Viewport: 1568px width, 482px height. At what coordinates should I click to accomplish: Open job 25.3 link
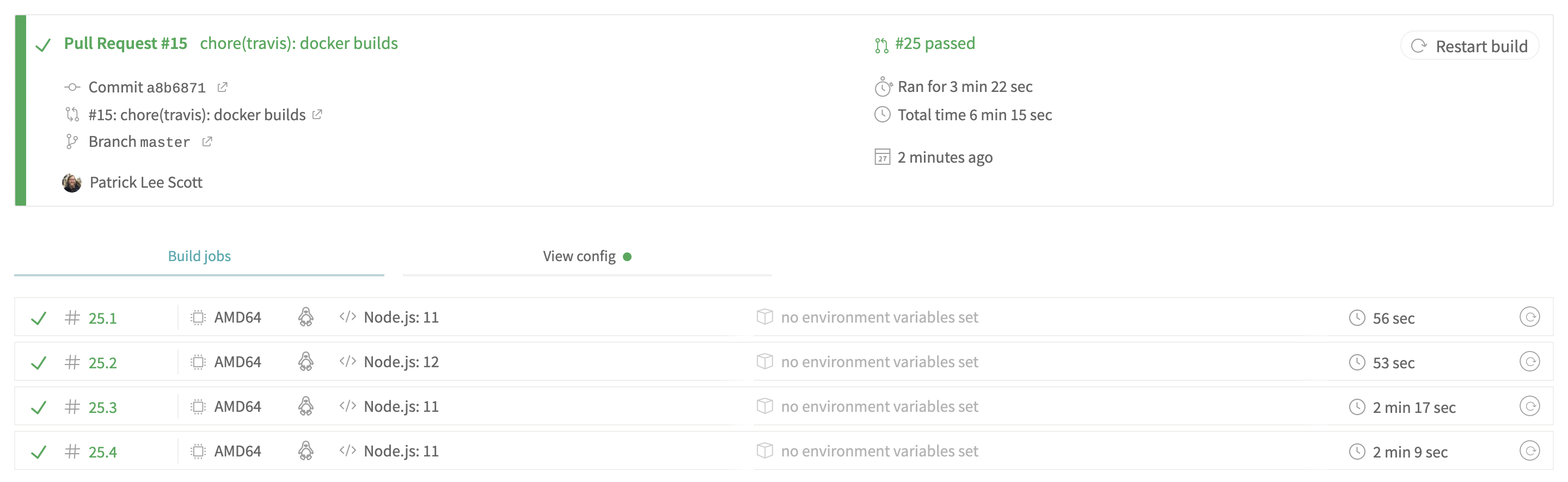[102, 407]
